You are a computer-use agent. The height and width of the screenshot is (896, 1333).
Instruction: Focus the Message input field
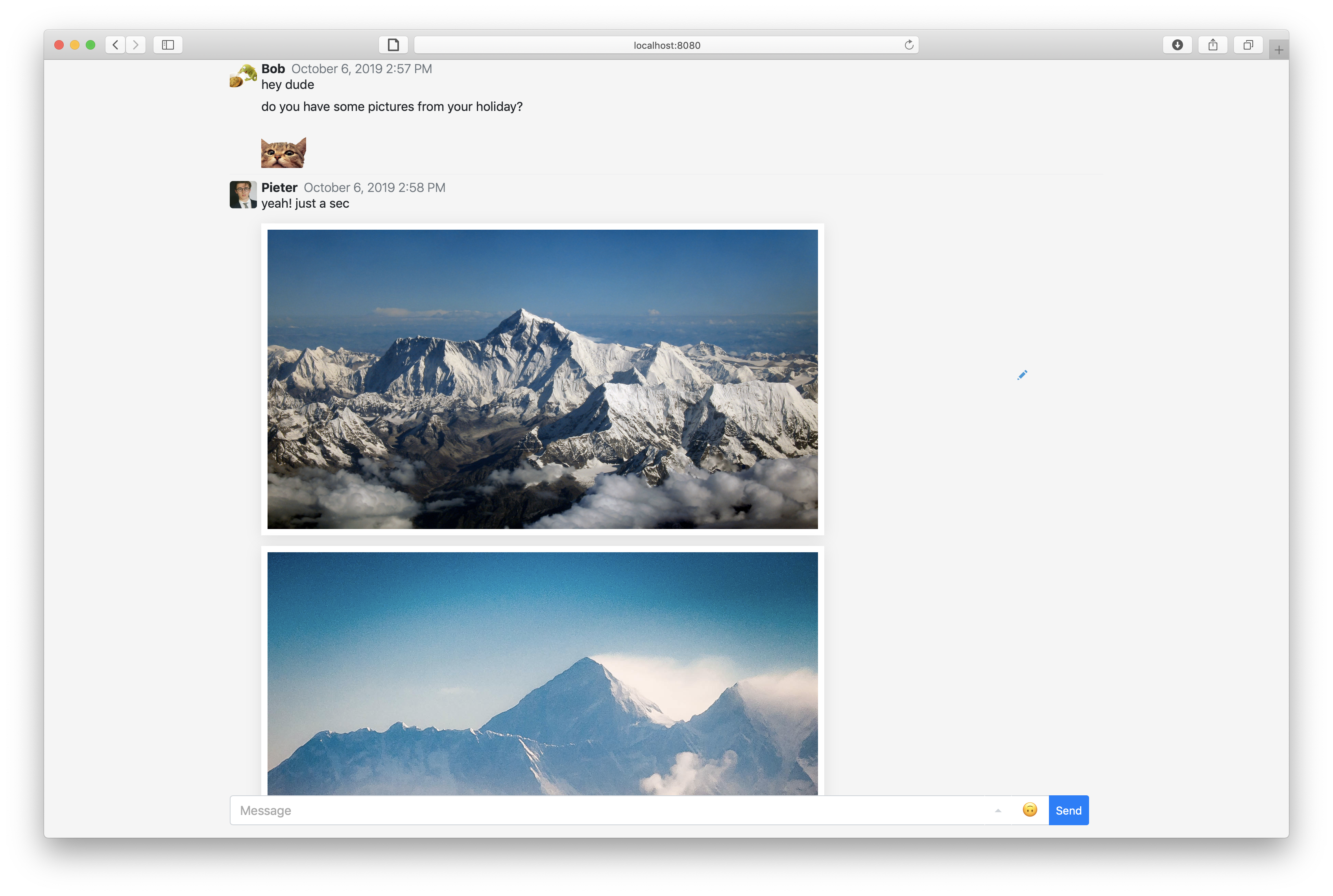click(x=606, y=810)
